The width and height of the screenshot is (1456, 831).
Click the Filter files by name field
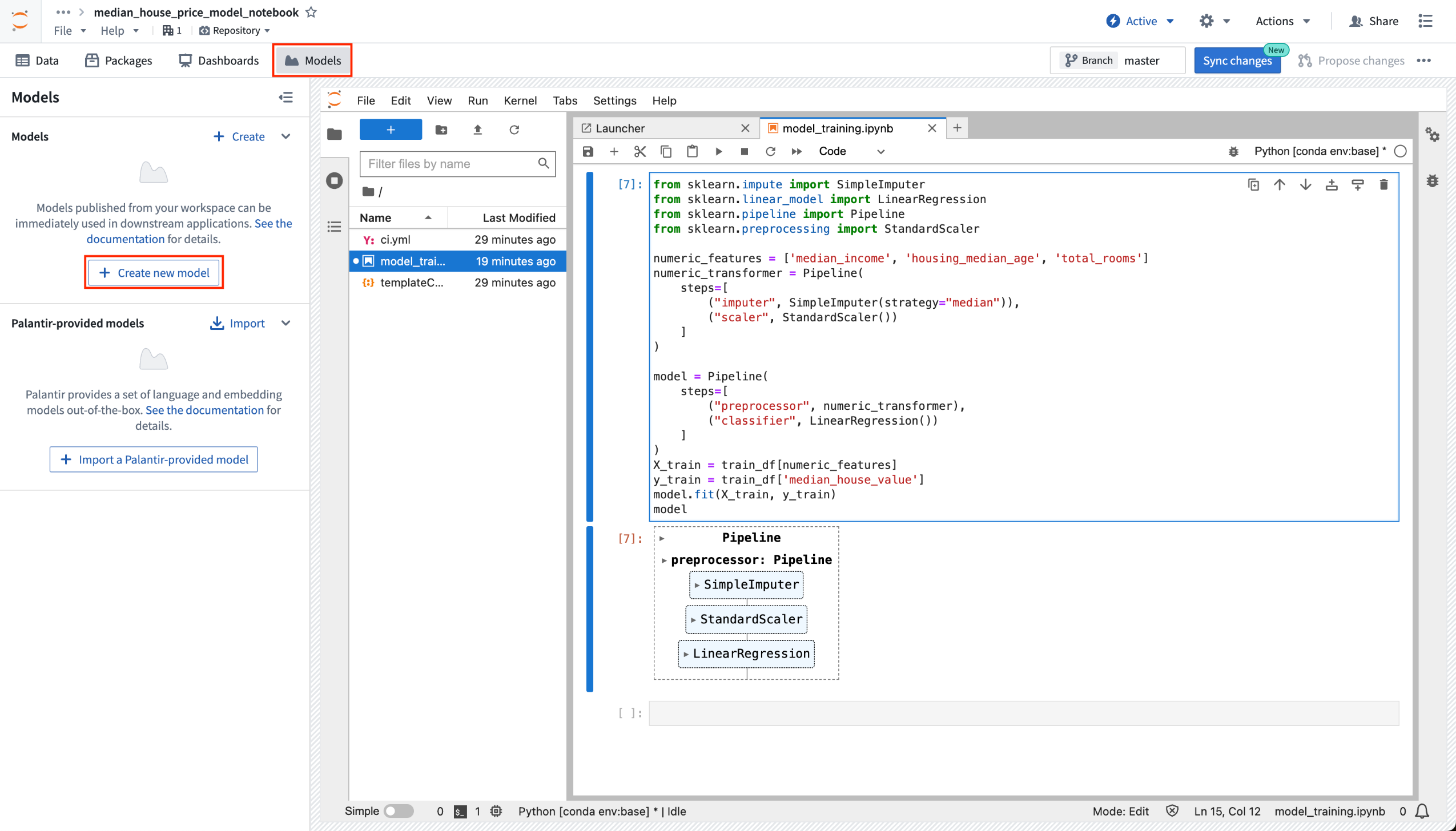click(x=457, y=164)
